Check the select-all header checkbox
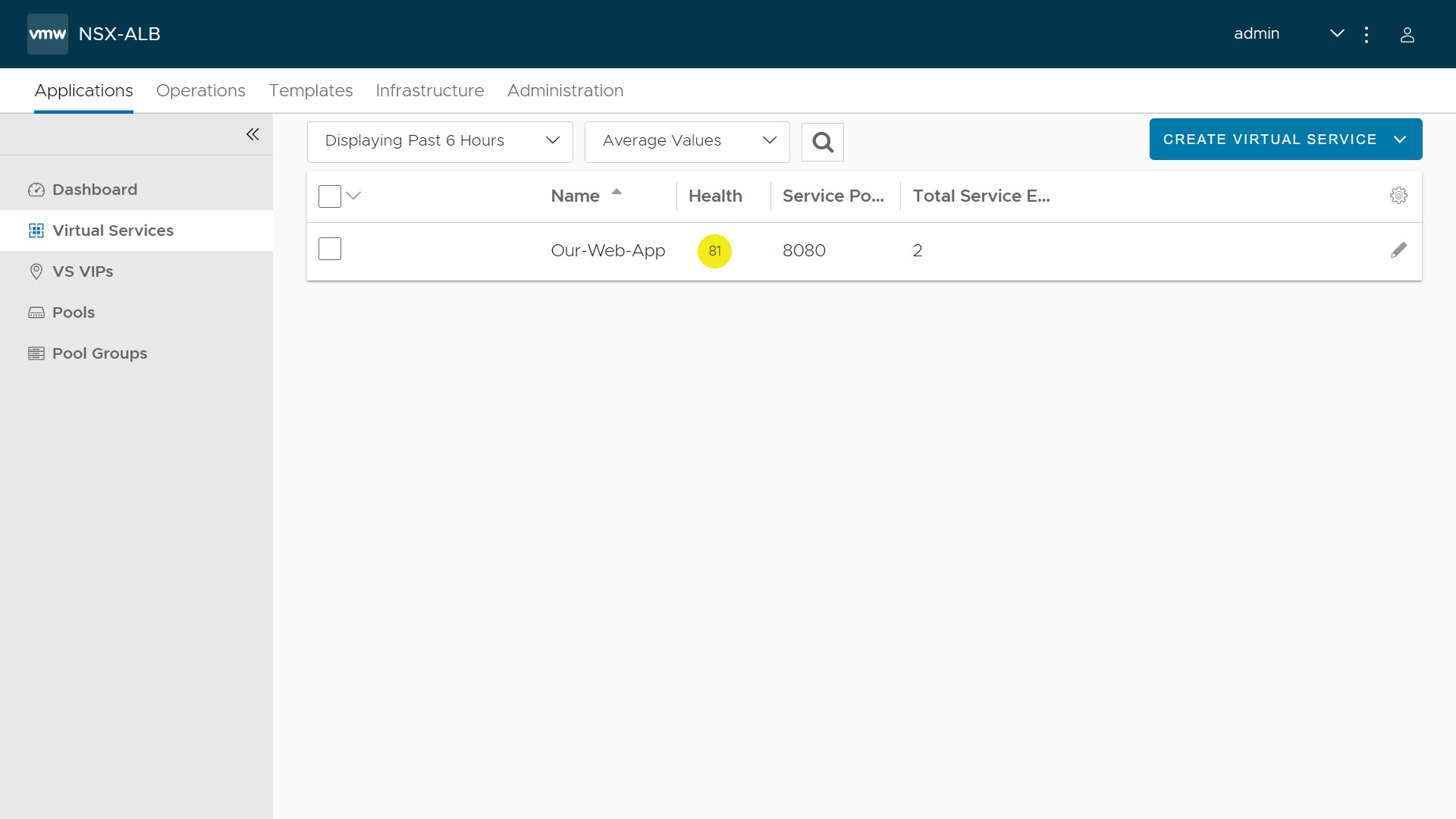The width and height of the screenshot is (1456, 819). (x=330, y=196)
